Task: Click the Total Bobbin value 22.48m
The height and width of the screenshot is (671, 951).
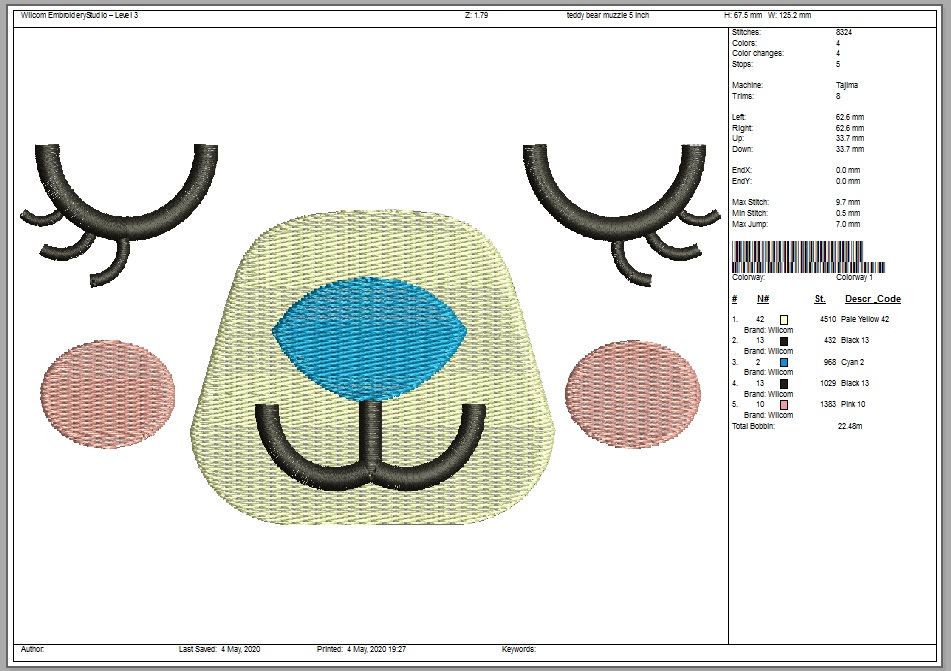Action: pyautogui.click(x=849, y=426)
